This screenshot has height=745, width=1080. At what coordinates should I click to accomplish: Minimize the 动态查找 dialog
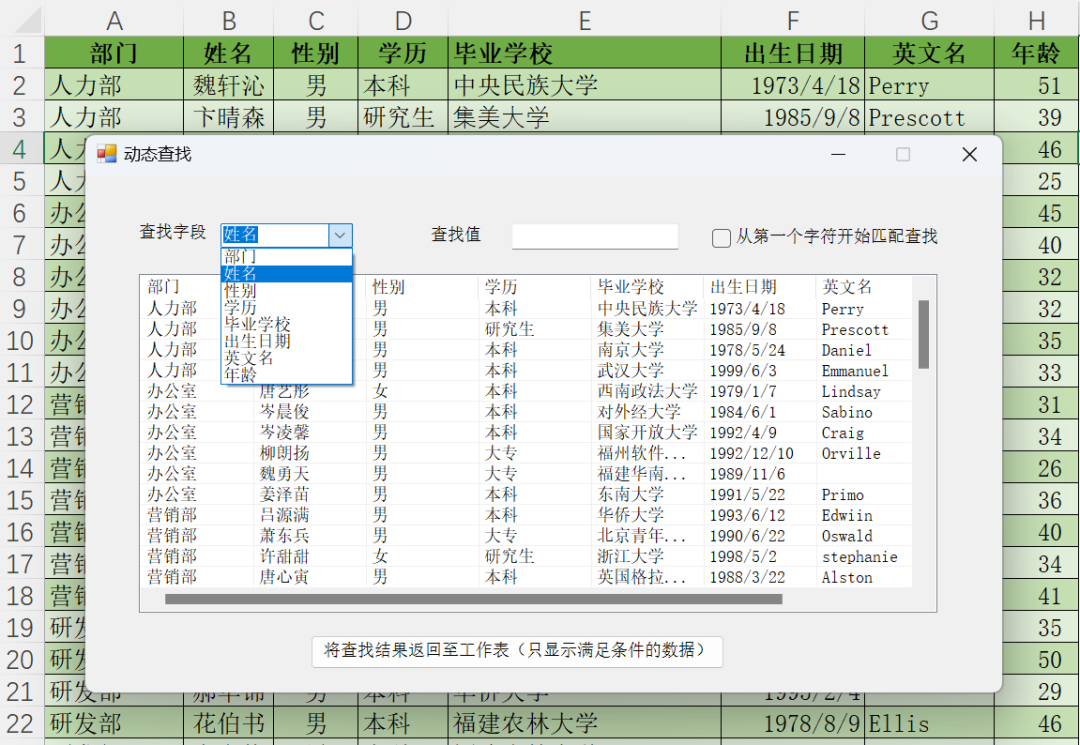[x=838, y=154]
